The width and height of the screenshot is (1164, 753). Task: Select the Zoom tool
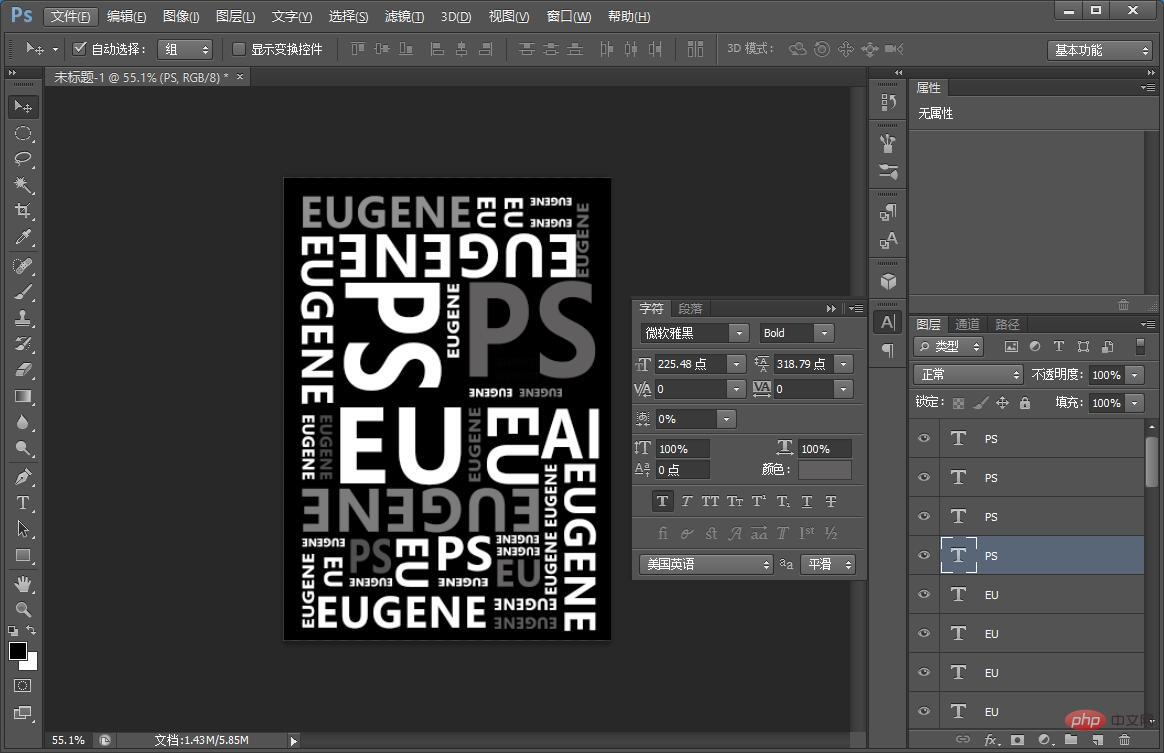(x=23, y=610)
